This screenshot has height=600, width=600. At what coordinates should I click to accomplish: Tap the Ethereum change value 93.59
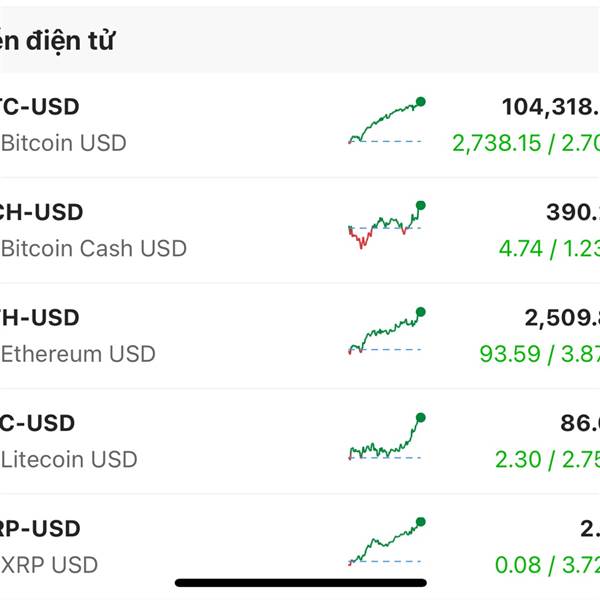[510, 354]
